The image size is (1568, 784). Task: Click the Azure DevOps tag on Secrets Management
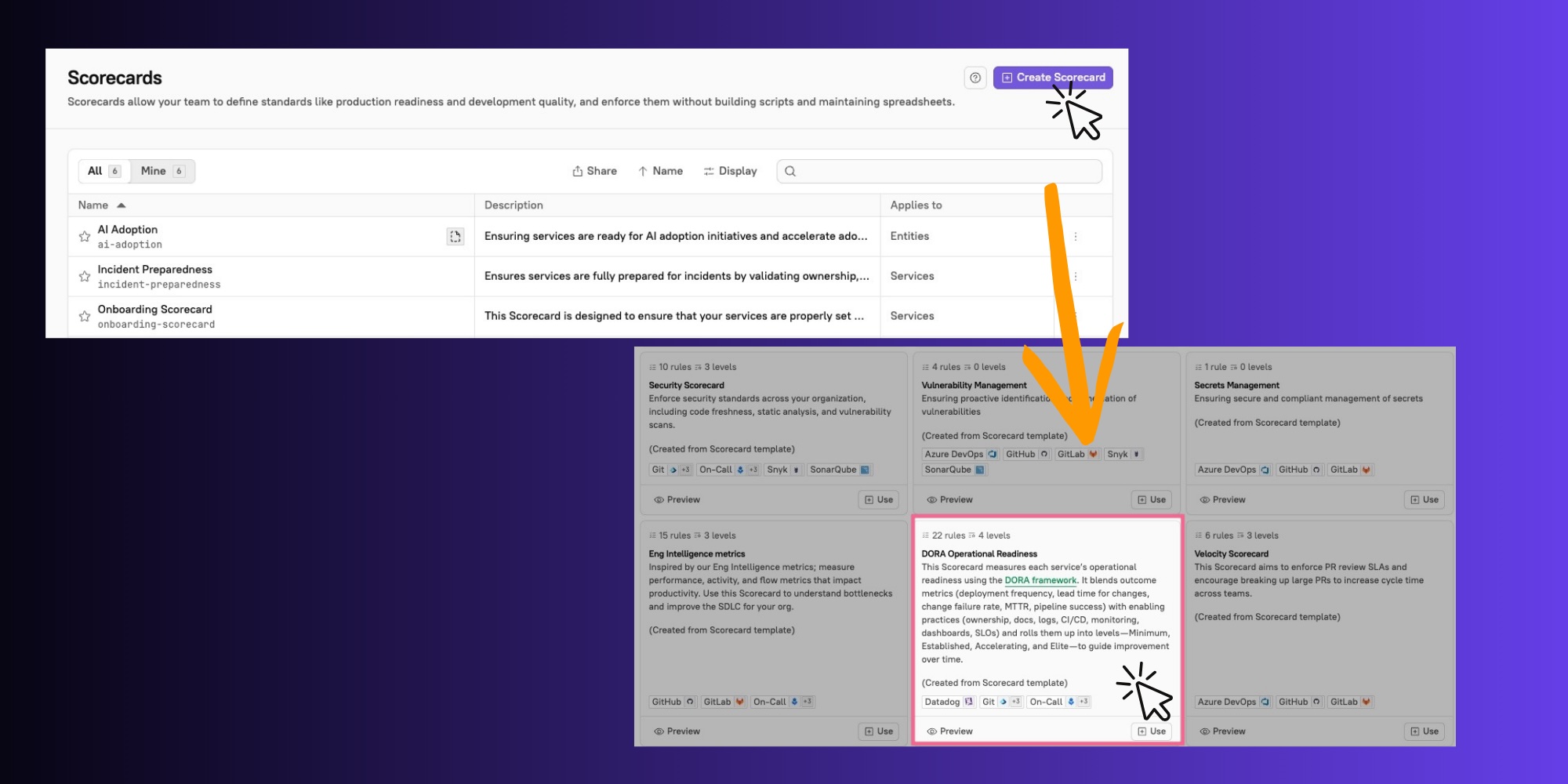1233,470
